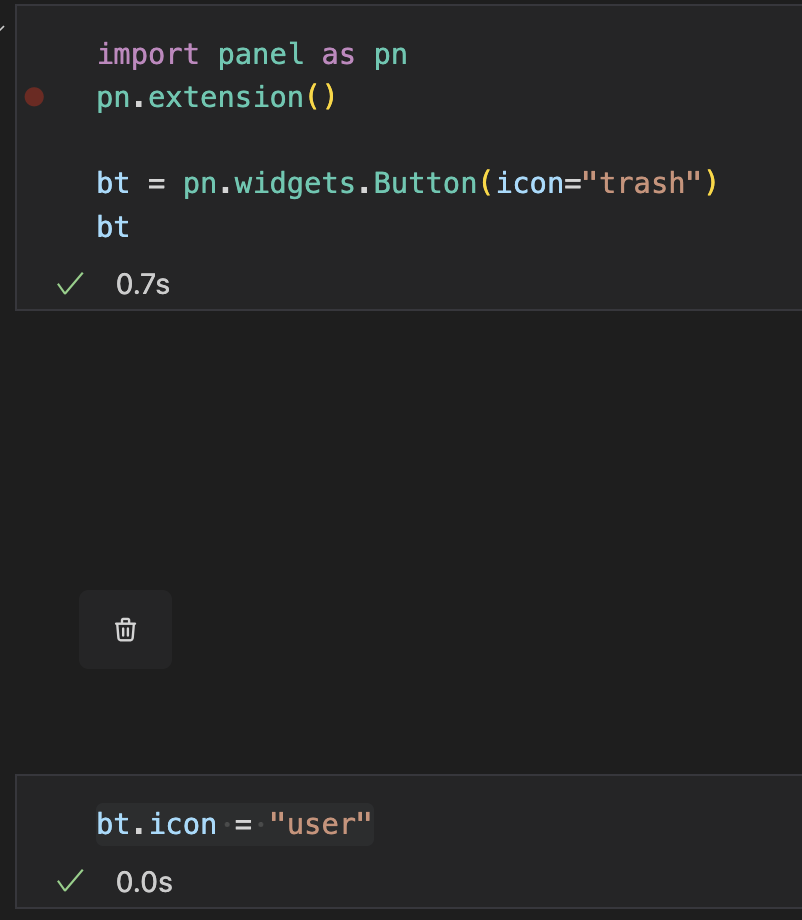Select the pn.widgets.Button call text
The width and height of the screenshot is (802, 920).
(x=328, y=183)
